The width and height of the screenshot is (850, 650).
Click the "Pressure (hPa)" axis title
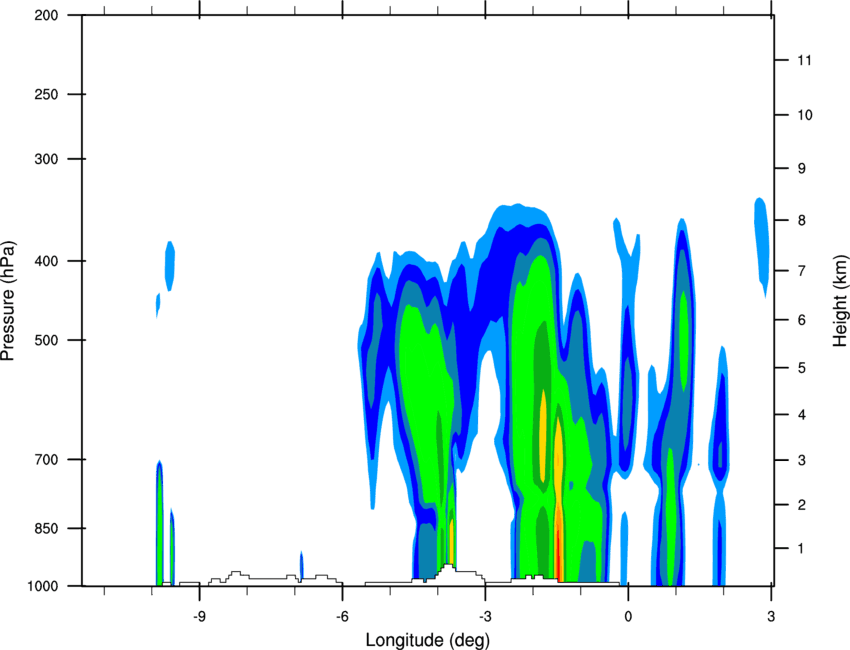pos(8,301)
